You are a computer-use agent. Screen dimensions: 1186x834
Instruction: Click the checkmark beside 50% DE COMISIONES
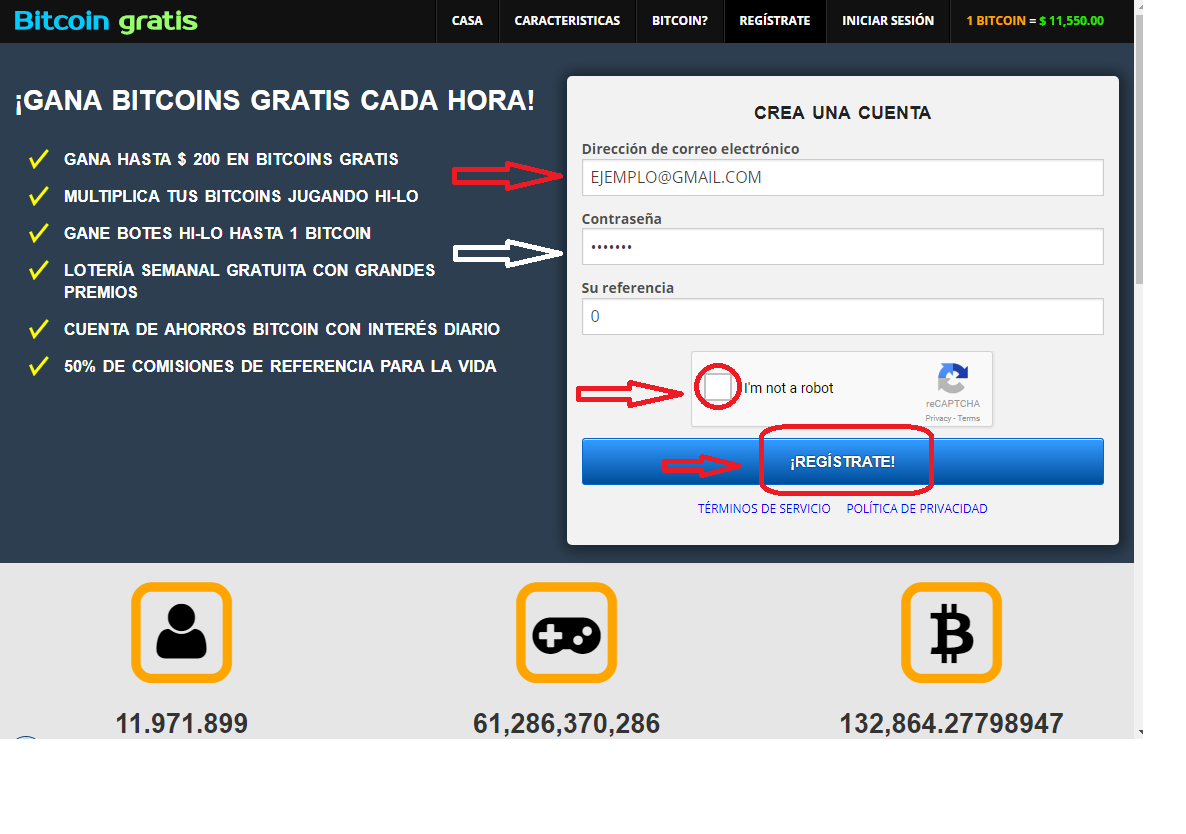pos(39,366)
